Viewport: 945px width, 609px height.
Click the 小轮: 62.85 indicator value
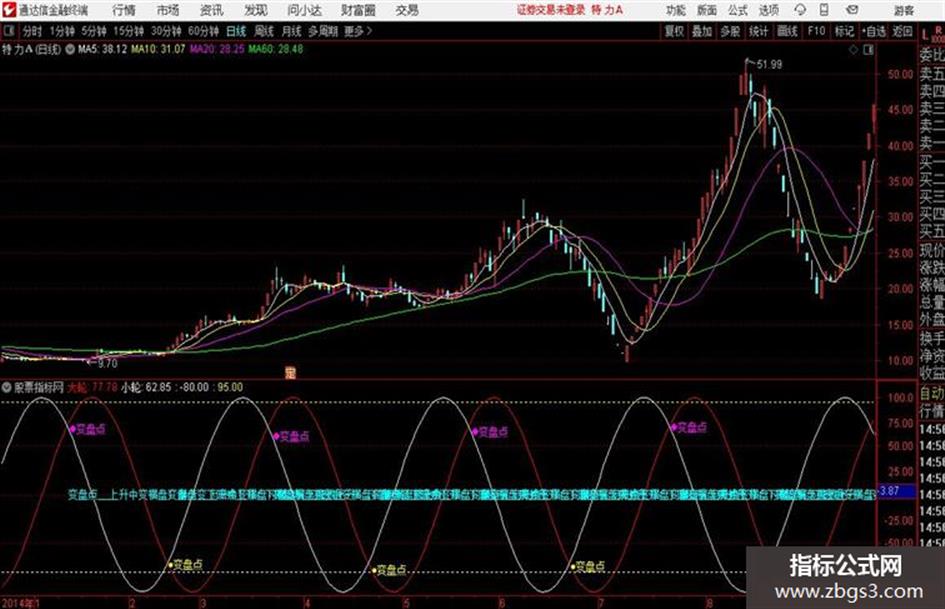pyautogui.click(x=146, y=387)
